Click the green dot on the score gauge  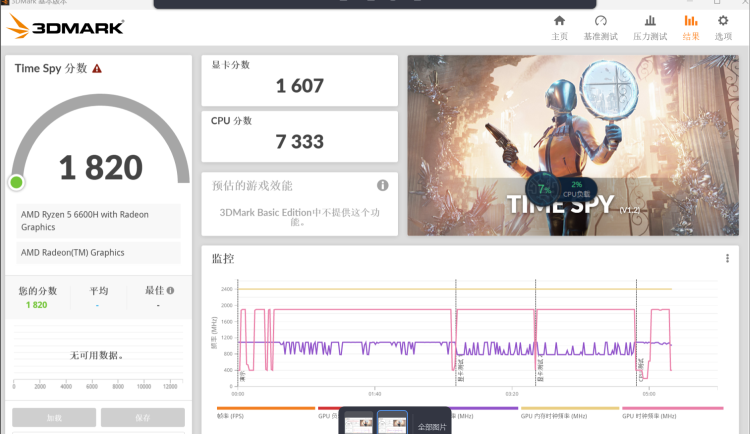[16, 182]
